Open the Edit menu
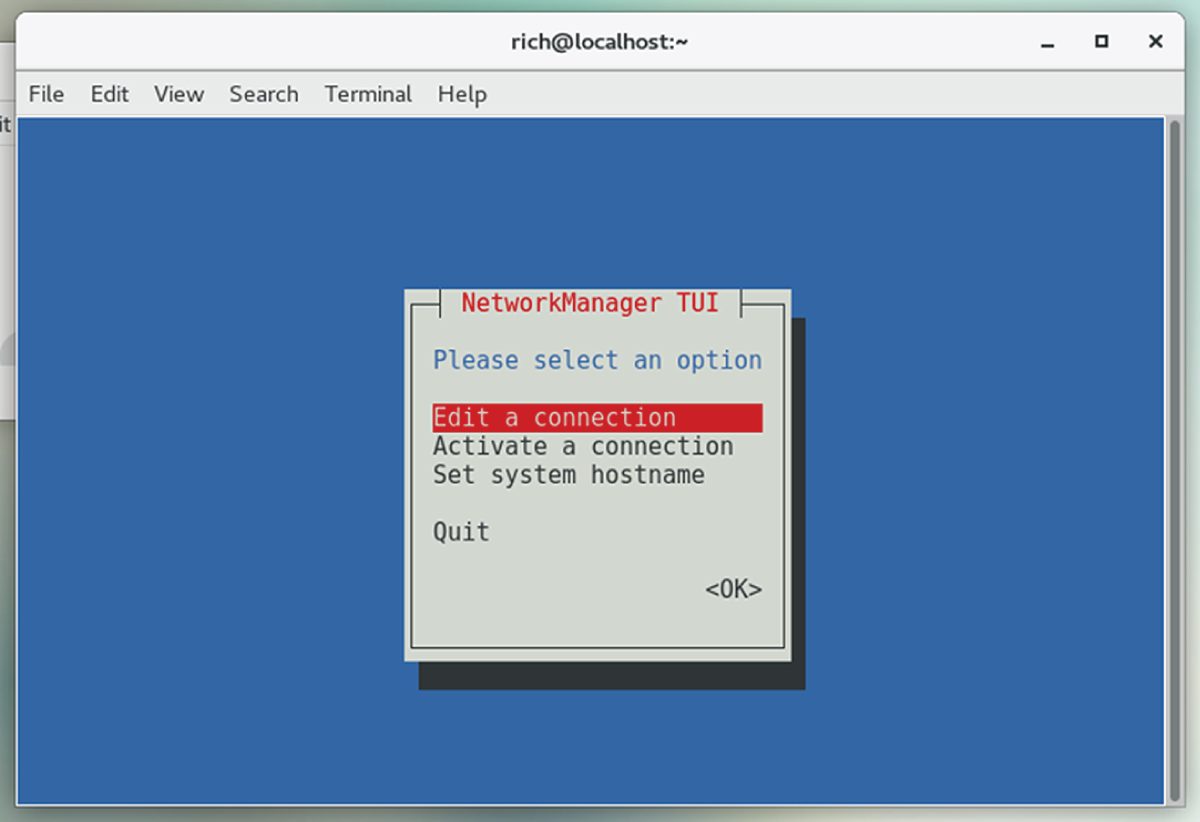This screenshot has height=822, width=1200. coord(109,94)
